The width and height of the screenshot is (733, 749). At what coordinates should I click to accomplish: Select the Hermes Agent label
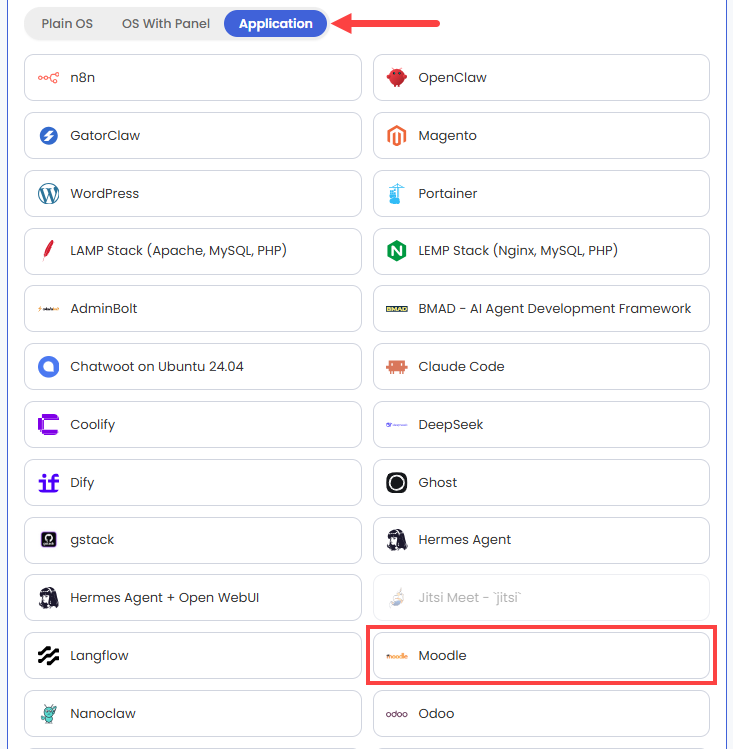point(465,540)
